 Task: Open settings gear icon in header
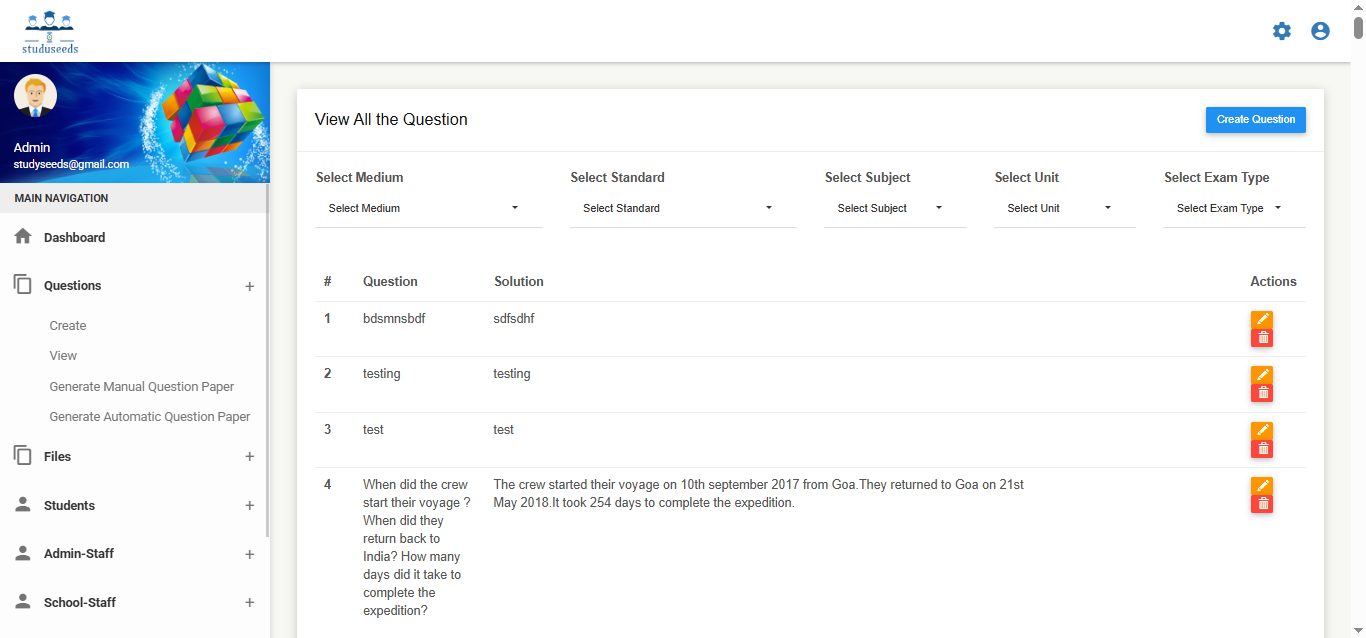coord(1281,31)
